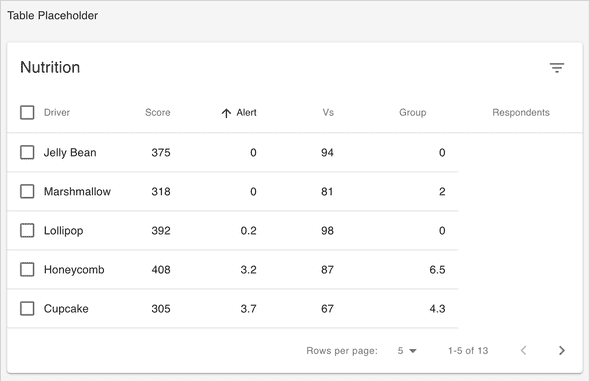Screen dimensions: 590x381
Task: Check the Marshmallow row checkbox
Action: (27, 191)
